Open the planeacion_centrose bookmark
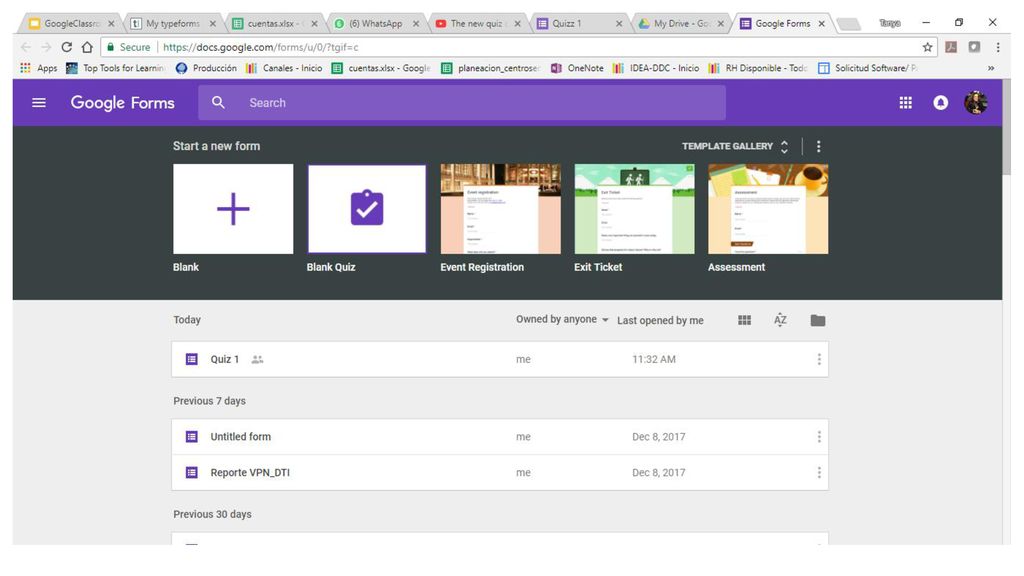The image size is (1024, 576). pos(490,68)
